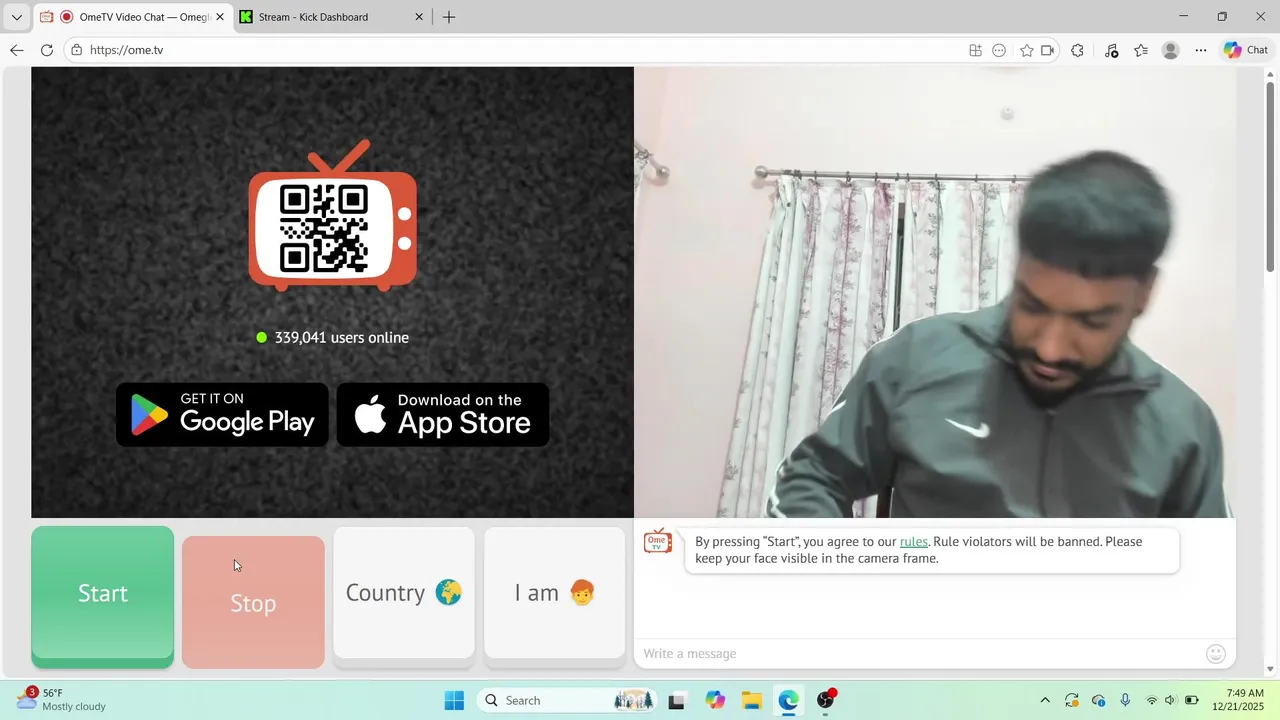Viewport: 1280px width, 720px height.
Task: Open camera permission icon in address bar
Action: (x=1047, y=50)
